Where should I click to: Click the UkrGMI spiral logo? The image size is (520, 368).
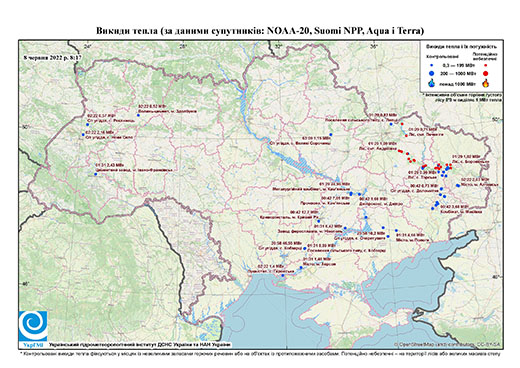click(33, 326)
